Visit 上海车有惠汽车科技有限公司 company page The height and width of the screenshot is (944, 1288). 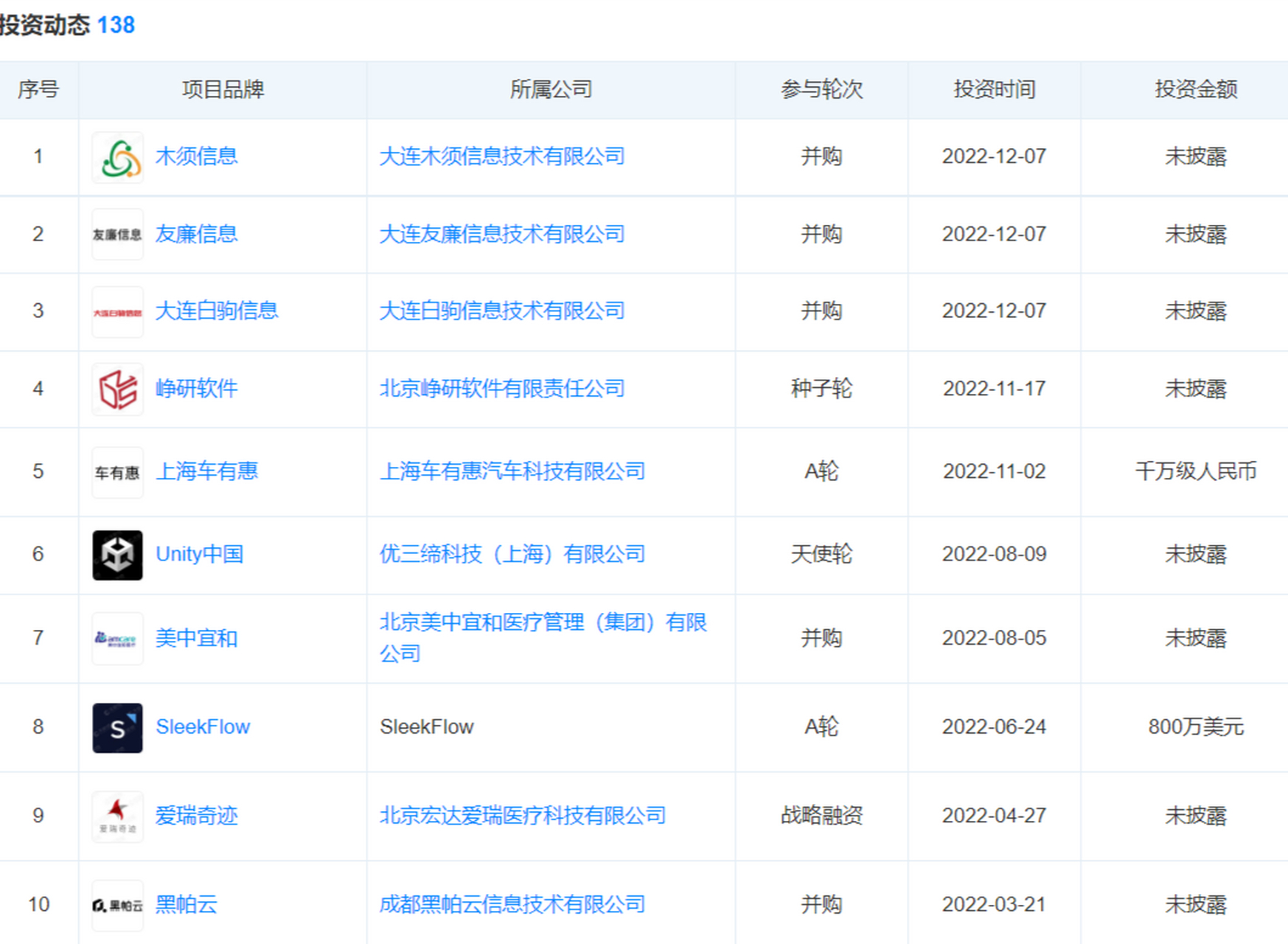point(512,471)
